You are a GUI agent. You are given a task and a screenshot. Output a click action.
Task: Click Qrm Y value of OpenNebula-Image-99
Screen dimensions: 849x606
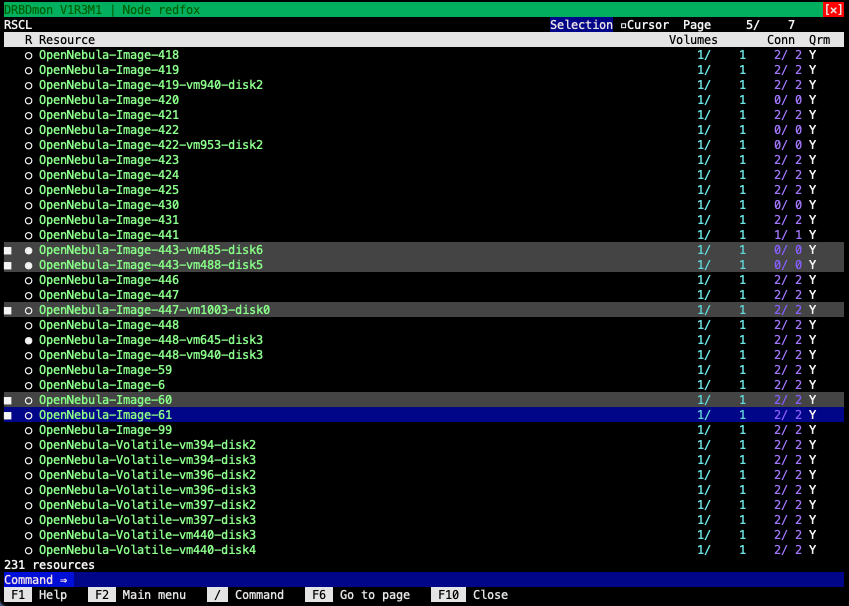tap(813, 430)
